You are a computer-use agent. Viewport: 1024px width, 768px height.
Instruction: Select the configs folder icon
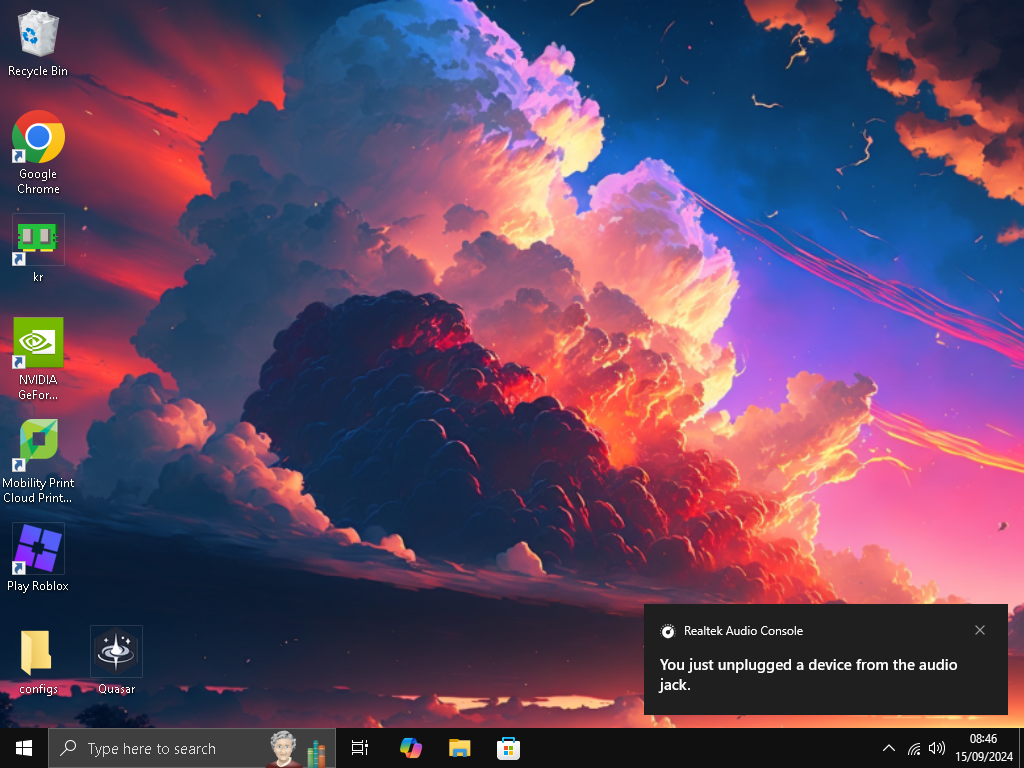tap(38, 660)
